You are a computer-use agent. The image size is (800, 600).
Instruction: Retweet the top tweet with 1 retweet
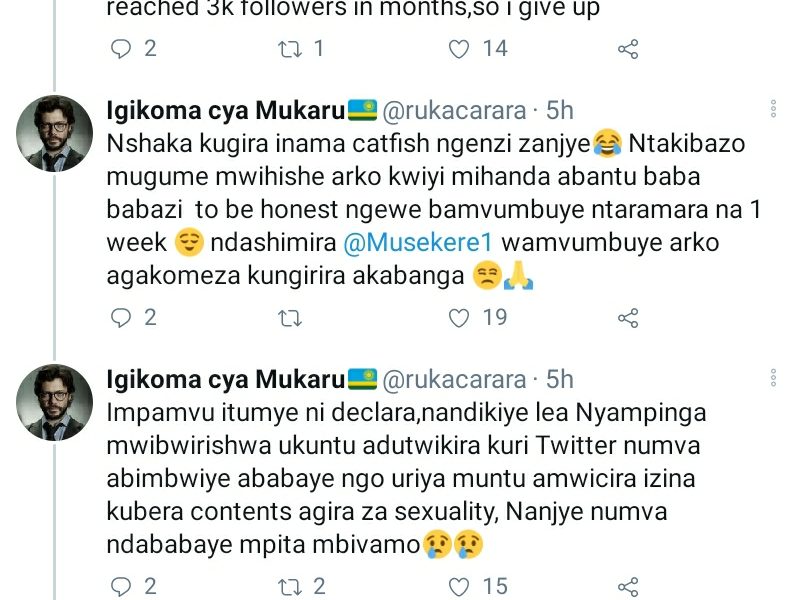click(x=291, y=48)
